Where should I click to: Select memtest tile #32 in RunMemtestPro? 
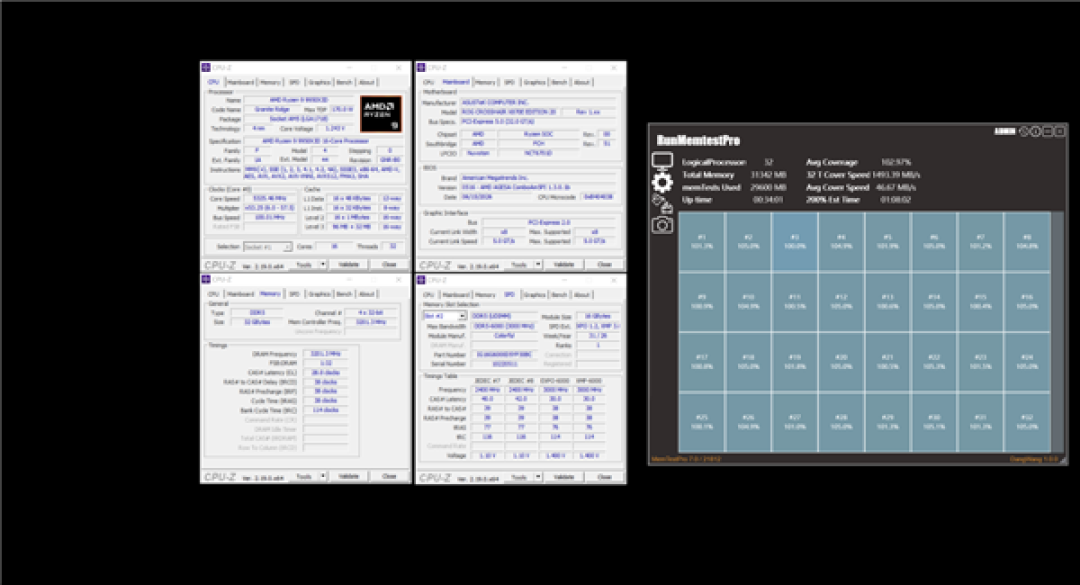point(1027,422)
